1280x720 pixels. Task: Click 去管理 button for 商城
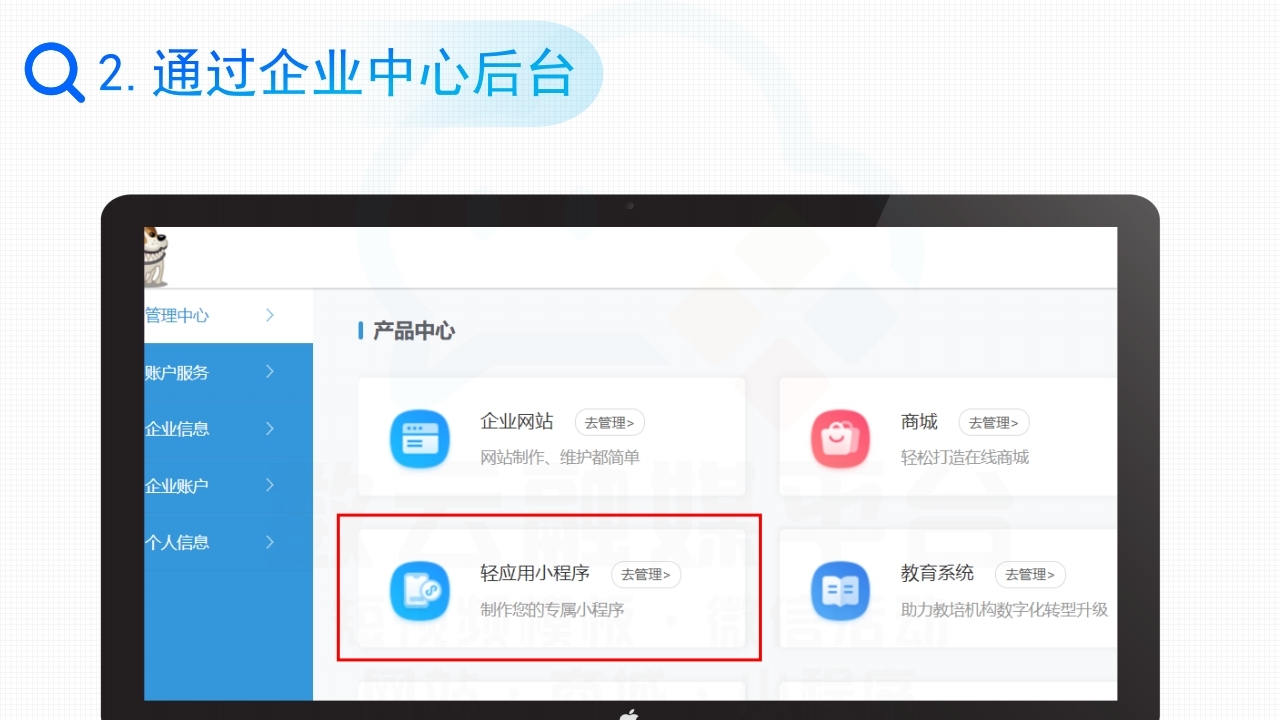click(x=994, y=422)
